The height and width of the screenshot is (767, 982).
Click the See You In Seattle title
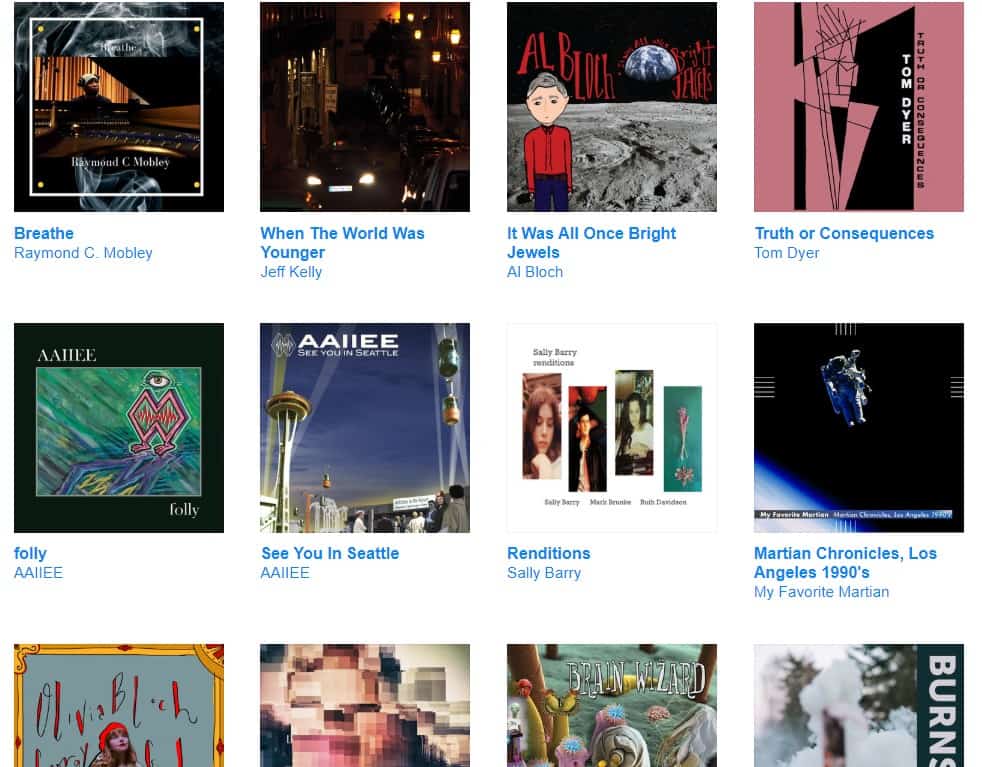click(x=330, y=553)
